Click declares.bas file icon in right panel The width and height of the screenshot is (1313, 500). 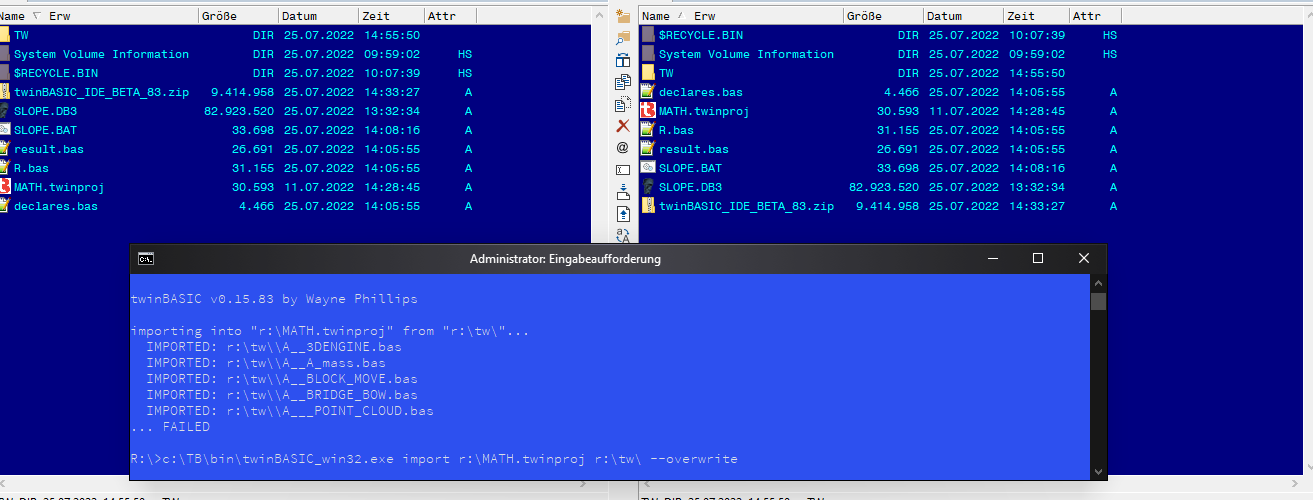click(648, 92)
